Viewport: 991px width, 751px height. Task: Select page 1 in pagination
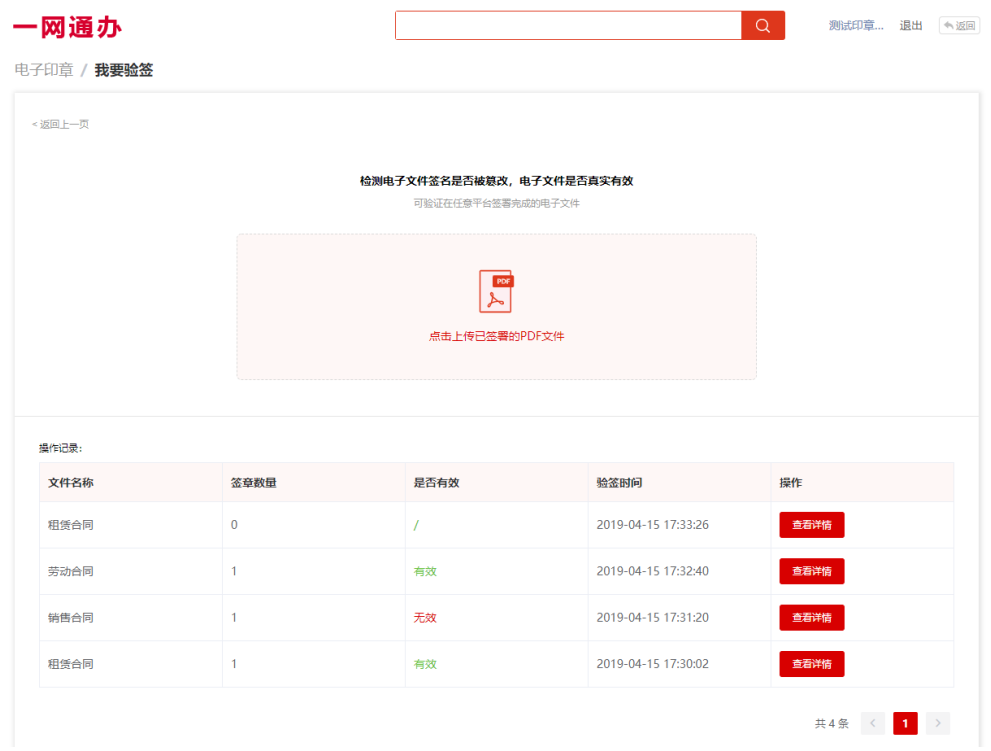click(x=905, y=723)
